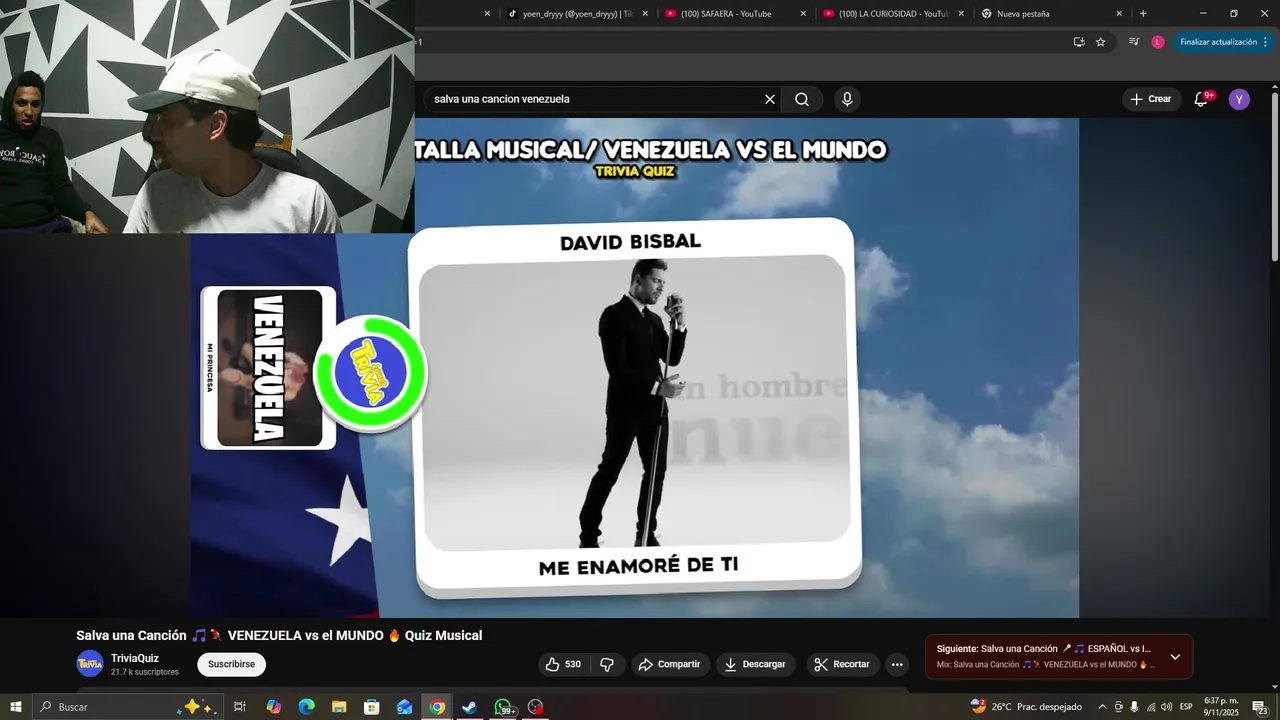
Task: Open the ESP language input indicator
Action: click(x=1186, y=707)
